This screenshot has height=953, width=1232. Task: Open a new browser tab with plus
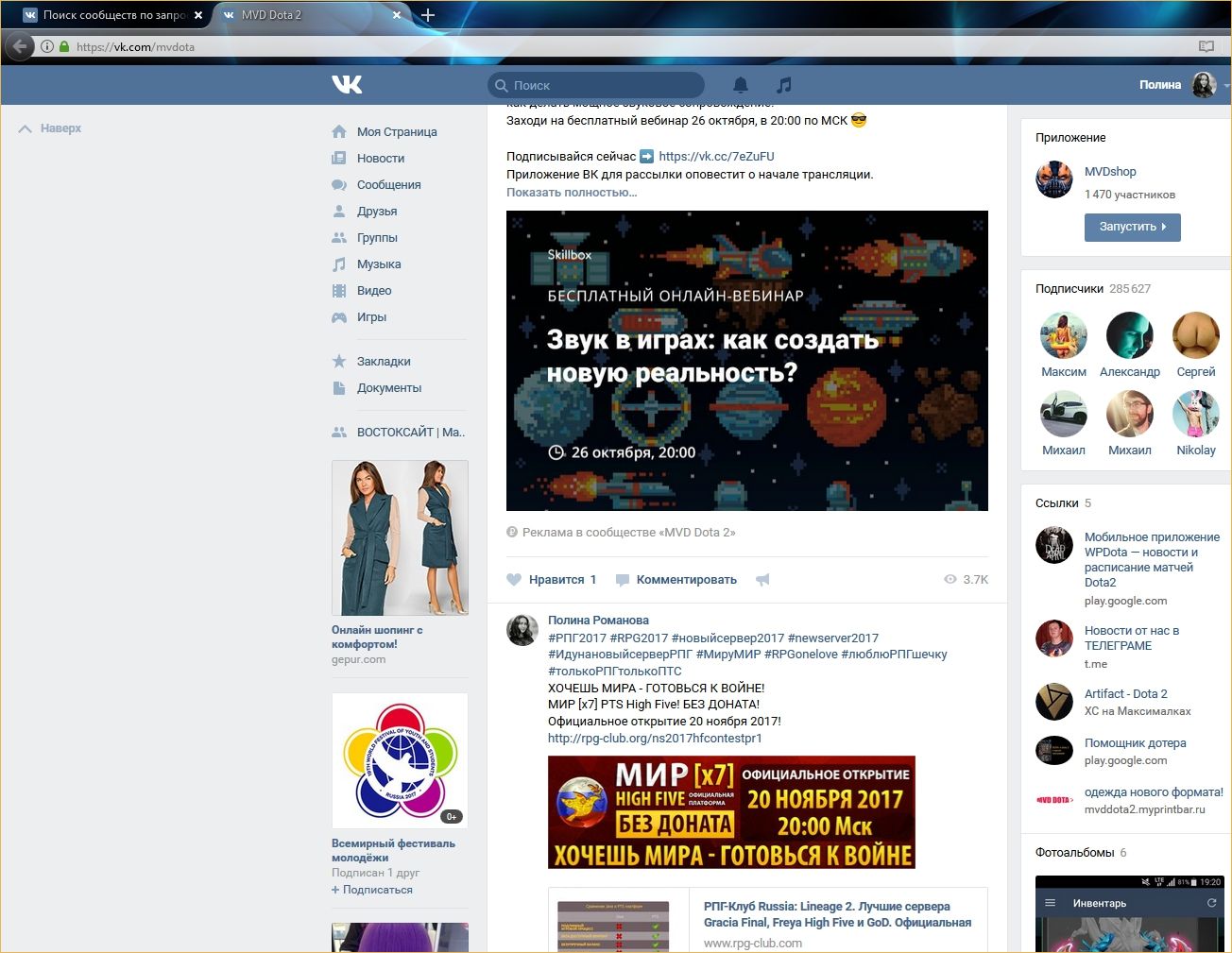click(x=428, y=15)
